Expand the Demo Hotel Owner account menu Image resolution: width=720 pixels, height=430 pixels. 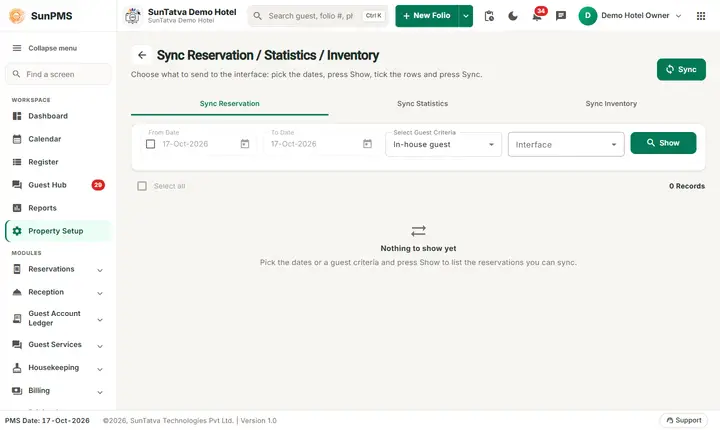click(678, 16)
